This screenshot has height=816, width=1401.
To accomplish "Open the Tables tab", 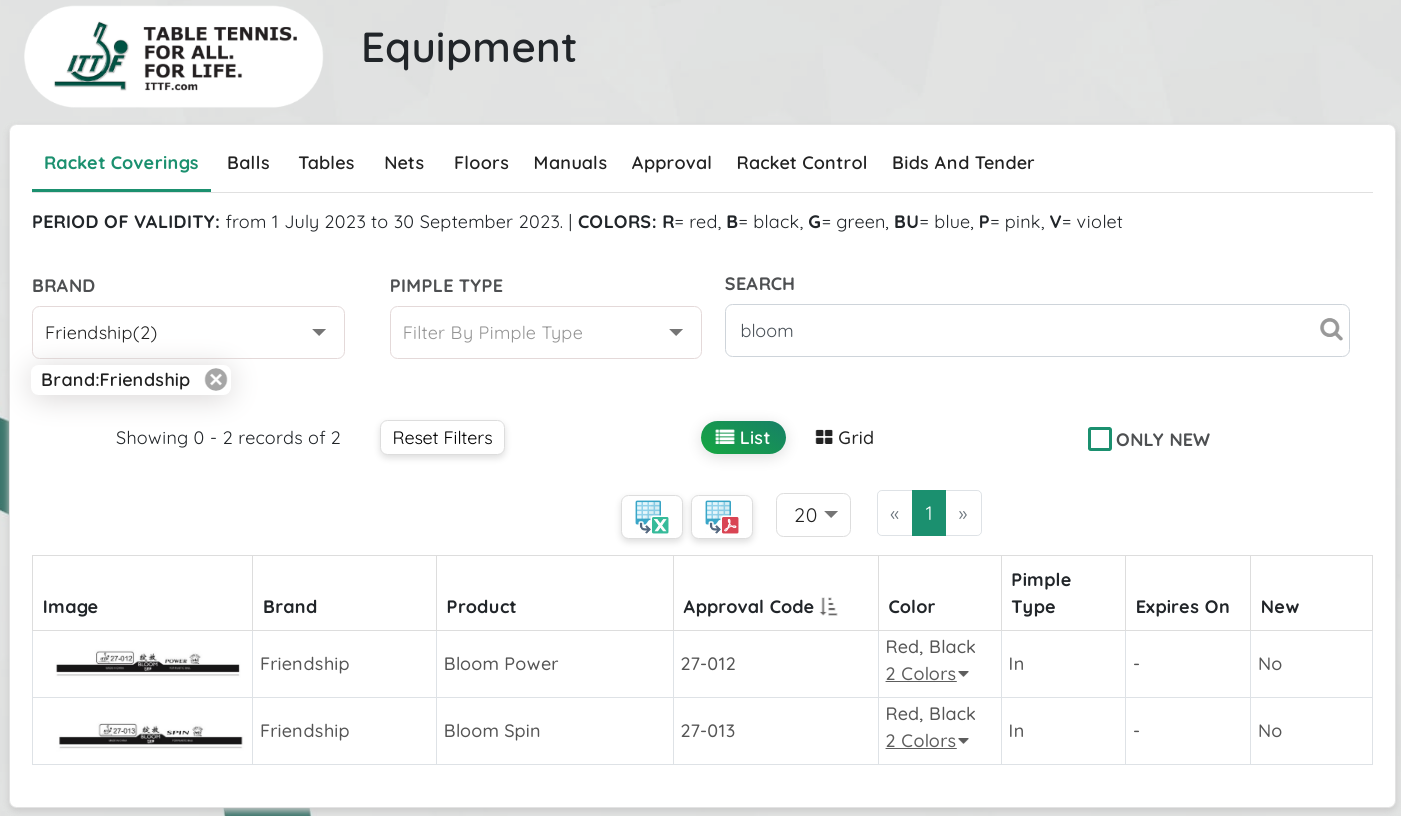I will [x=327, y=163].
